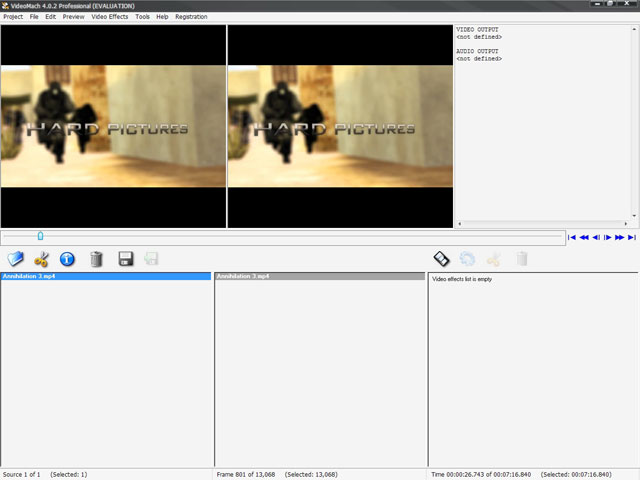Close the VideoMach window

pos(627,4)
